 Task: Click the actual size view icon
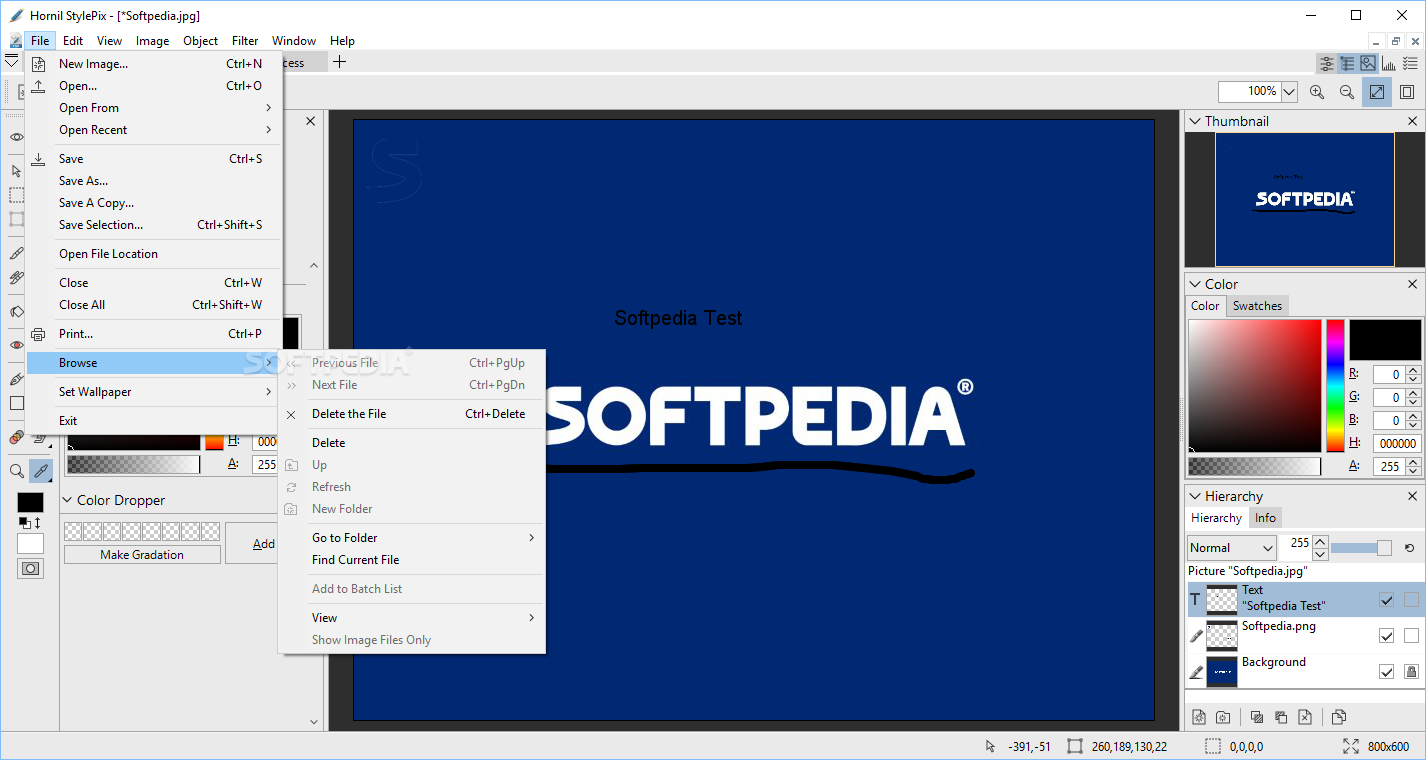click(x=1407, y=92)
